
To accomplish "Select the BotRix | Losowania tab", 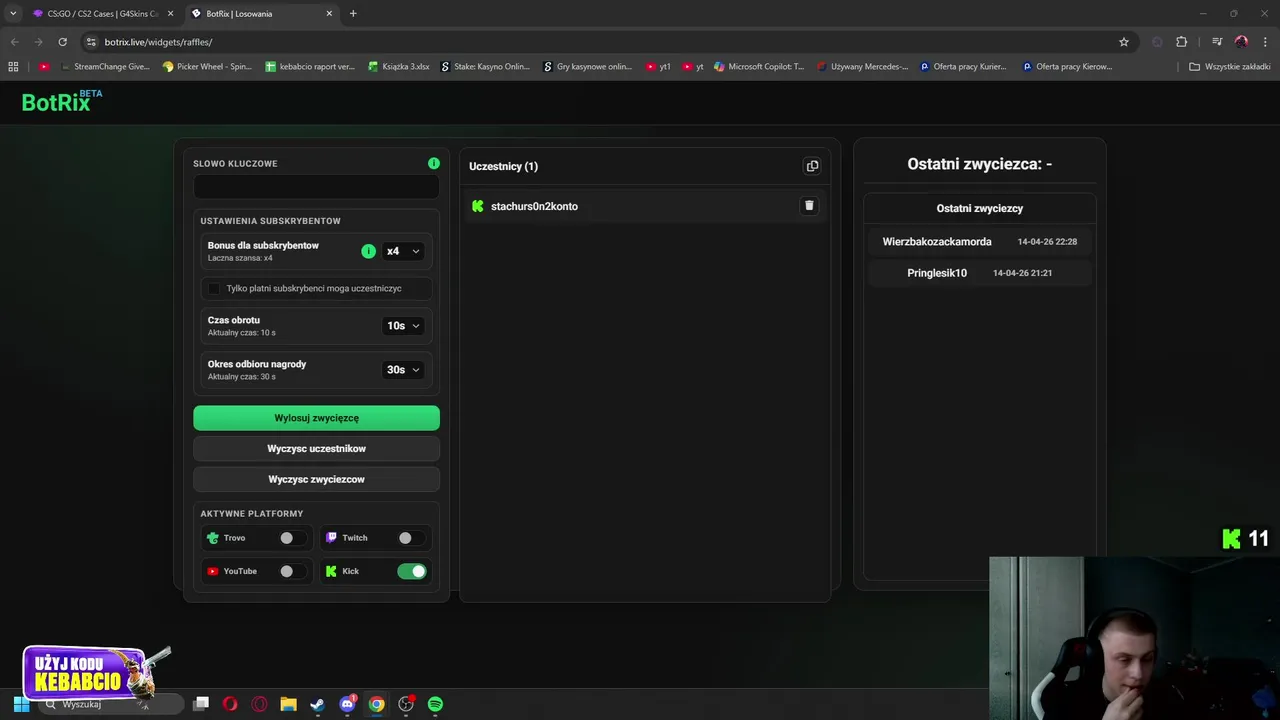I will tap(262, 14).
